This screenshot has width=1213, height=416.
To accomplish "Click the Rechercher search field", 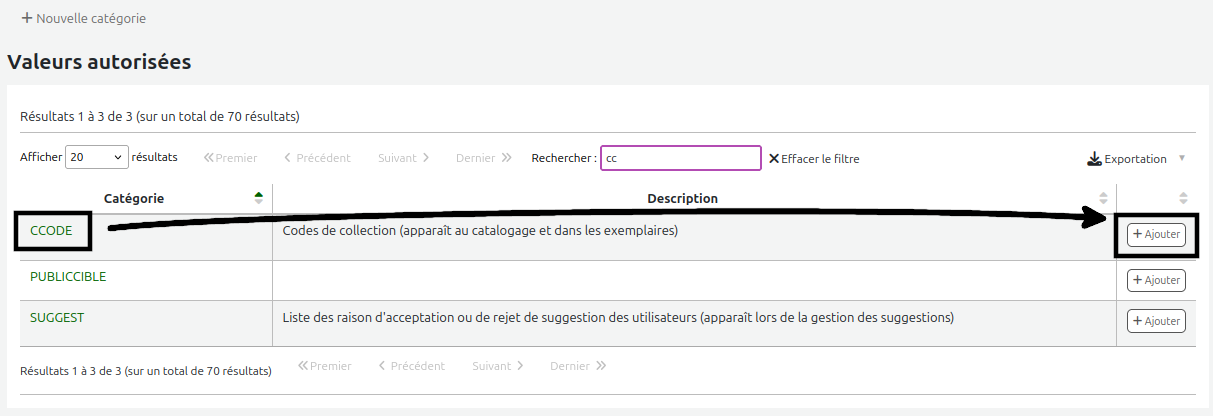I will (x=681, y=158).
